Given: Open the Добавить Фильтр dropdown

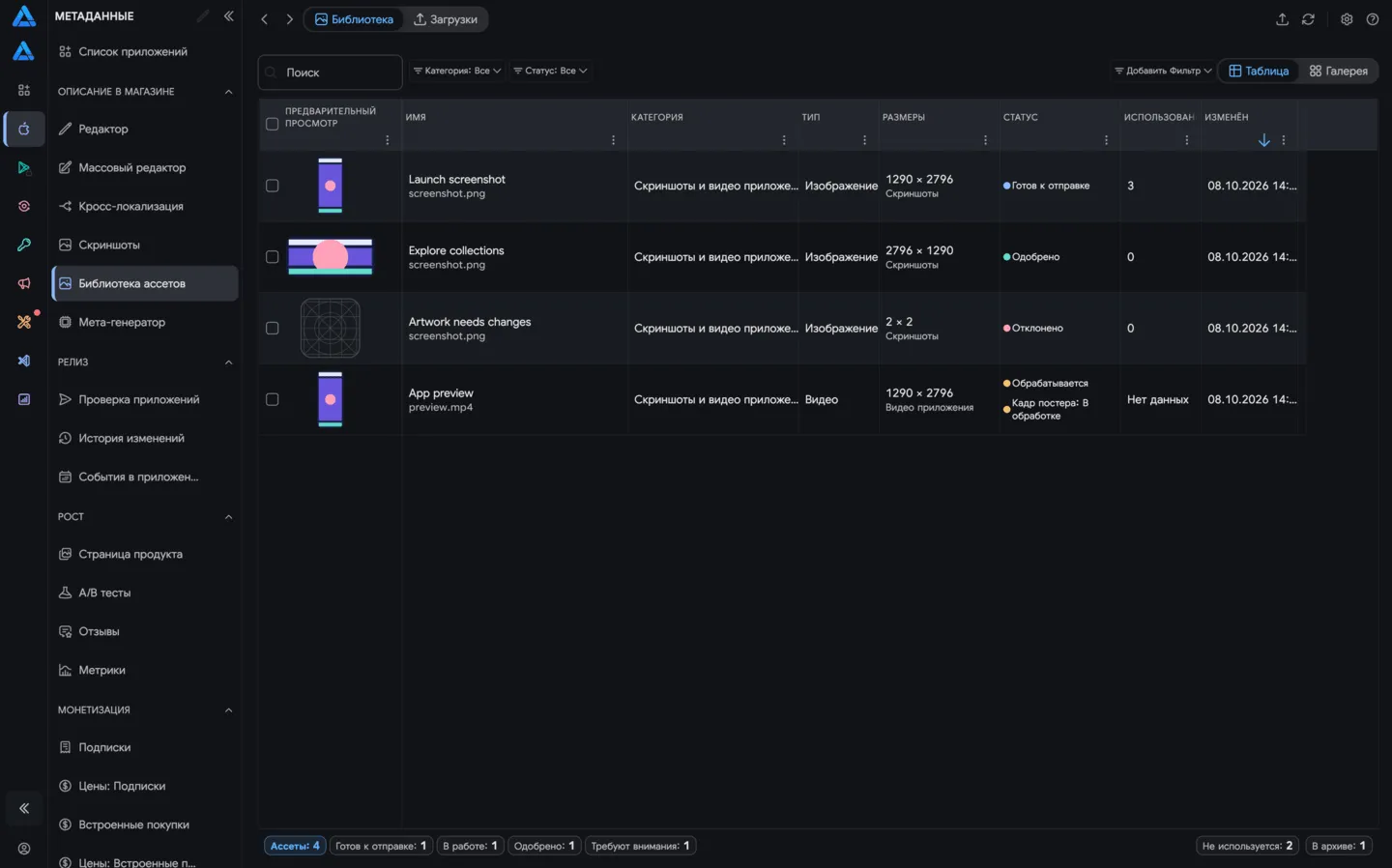Looking at the screenshot, I should pos(1163,71).
